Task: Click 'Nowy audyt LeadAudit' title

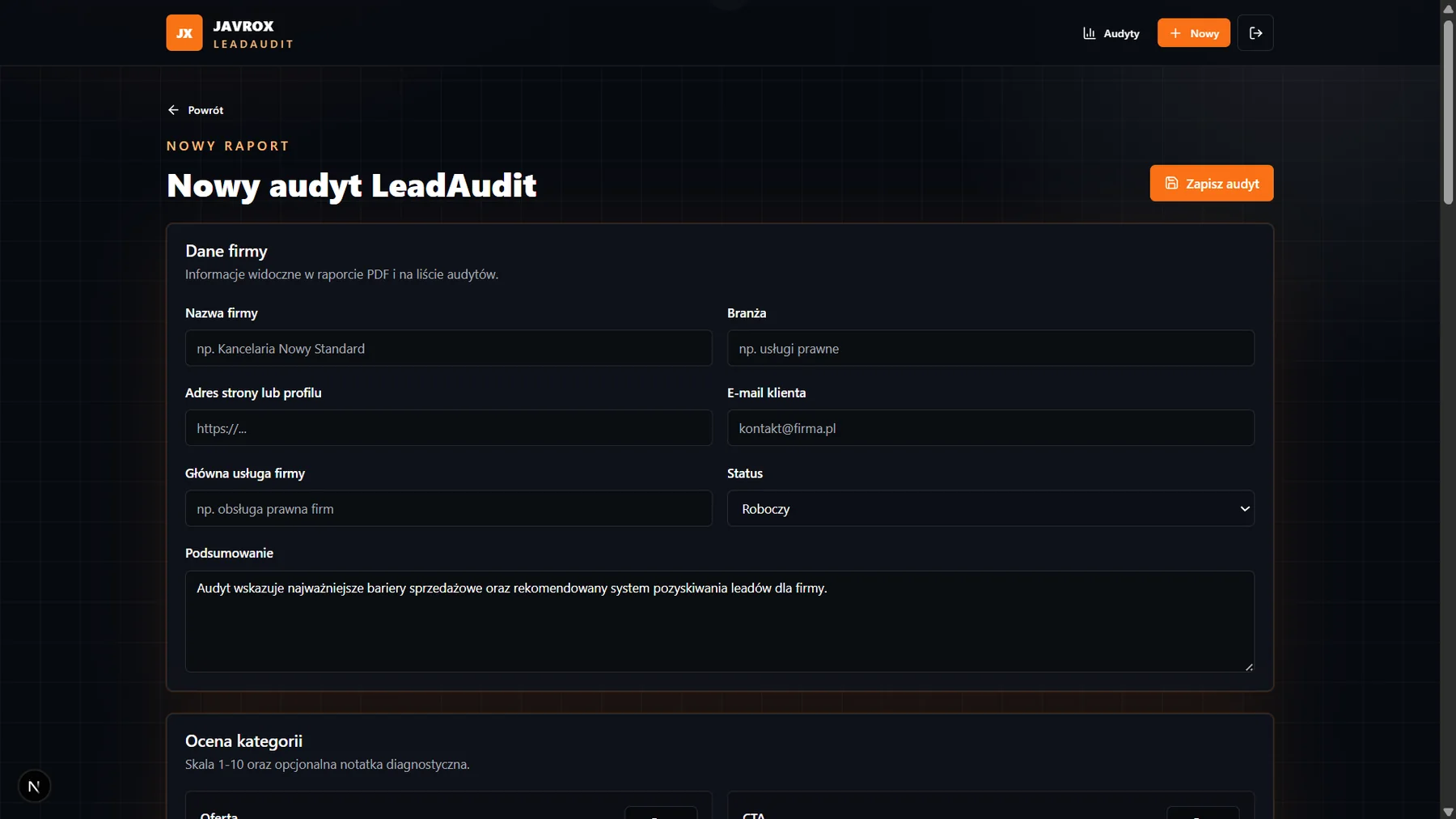Action: [x=351, y=186]
